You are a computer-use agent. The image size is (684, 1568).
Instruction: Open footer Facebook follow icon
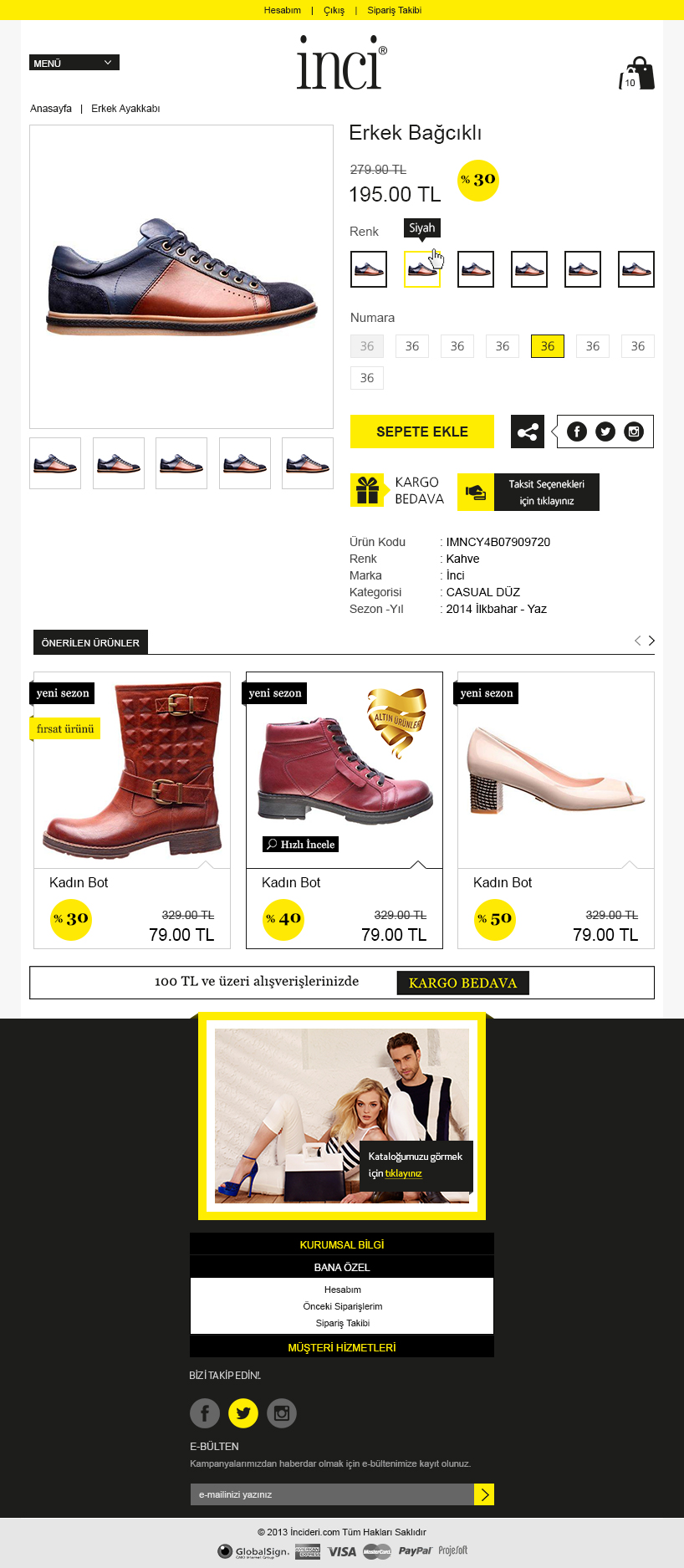205,1413
